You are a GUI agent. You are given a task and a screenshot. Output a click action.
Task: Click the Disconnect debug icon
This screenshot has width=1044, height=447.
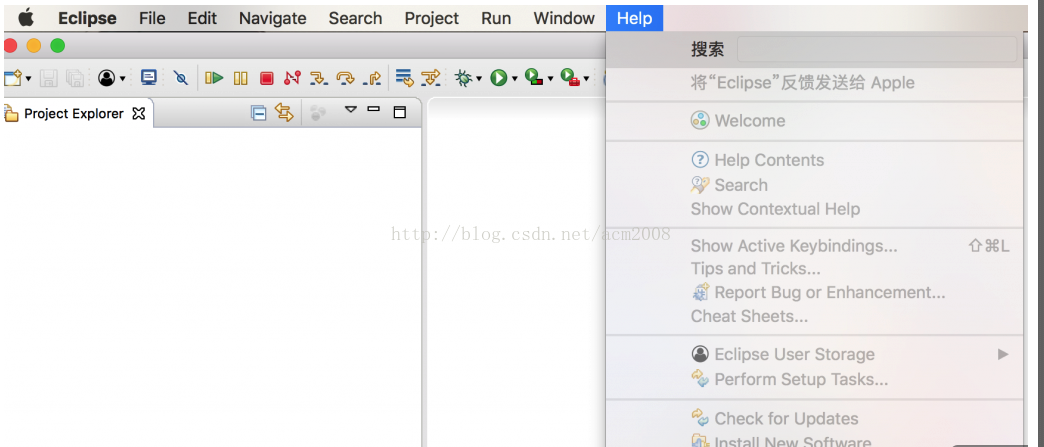pos(292,78)
